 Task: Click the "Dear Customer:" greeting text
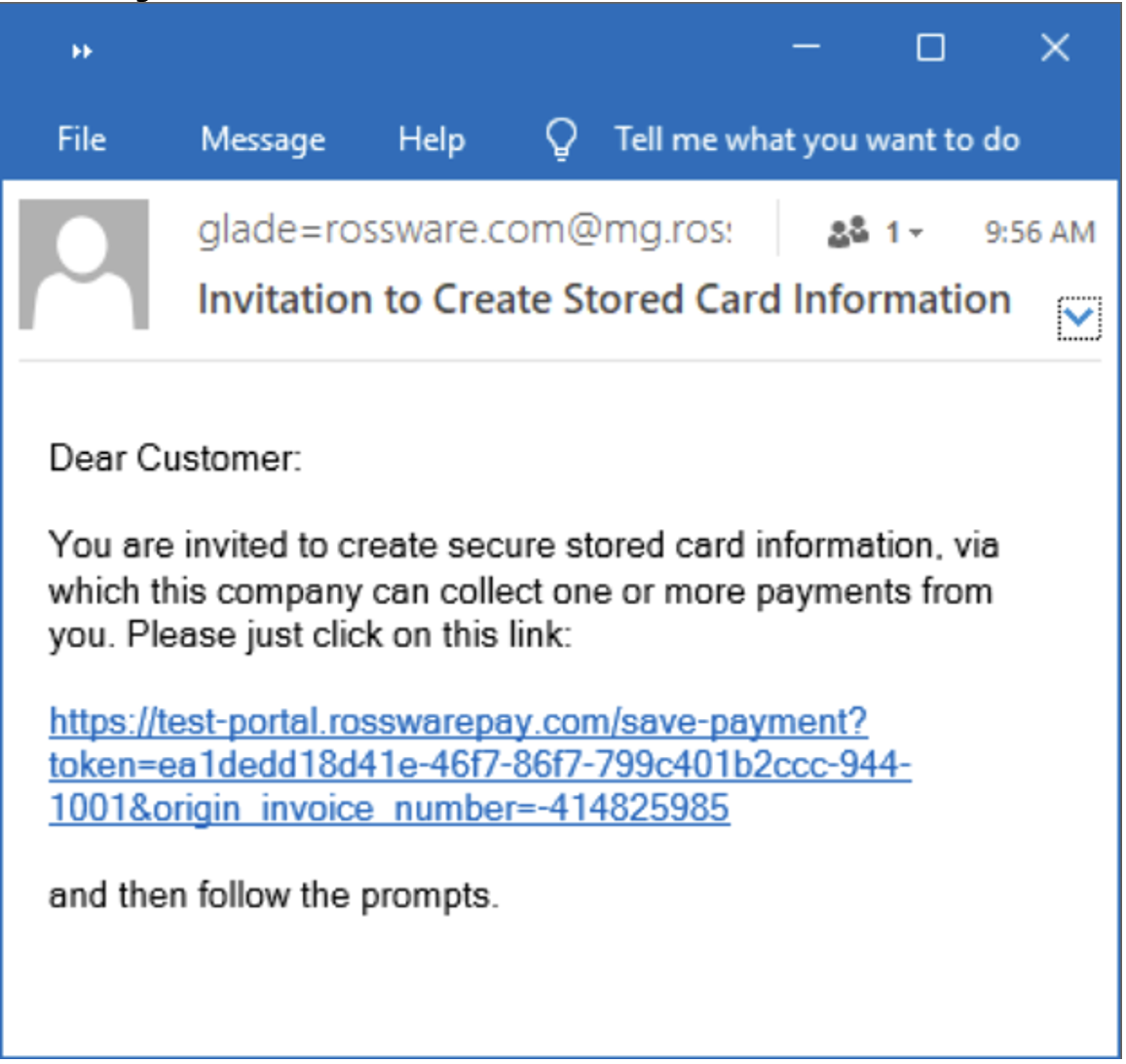coord(175,457)
